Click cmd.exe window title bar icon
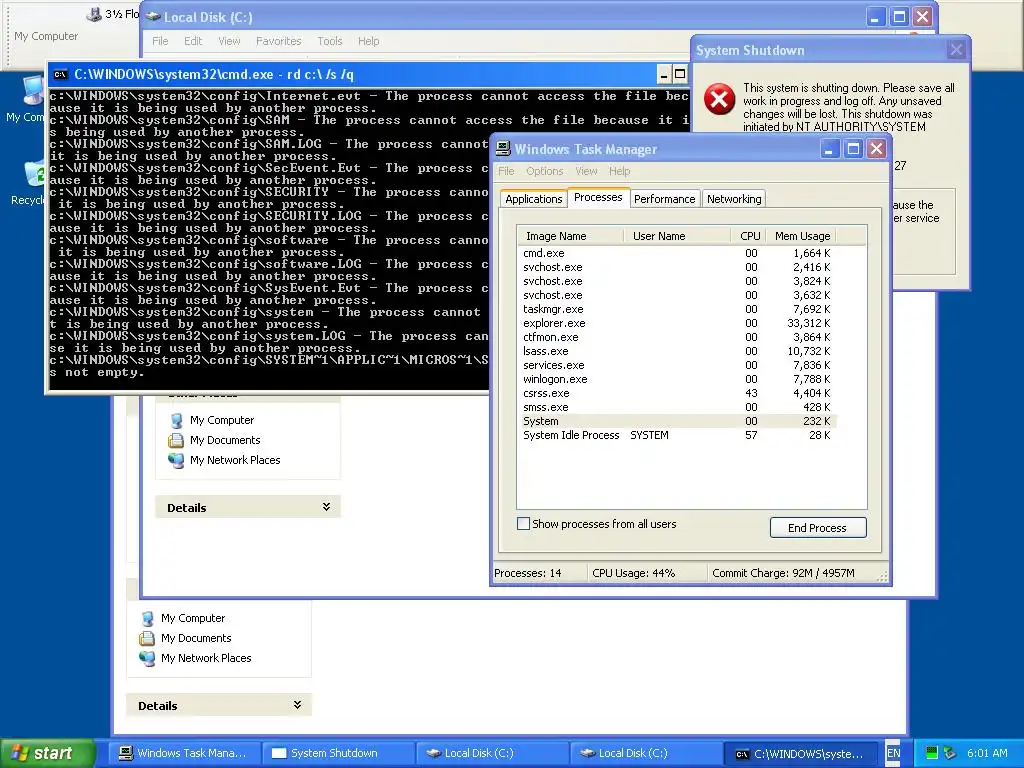The height and width of the screenshot is (768, 1024). click(60, 74)
